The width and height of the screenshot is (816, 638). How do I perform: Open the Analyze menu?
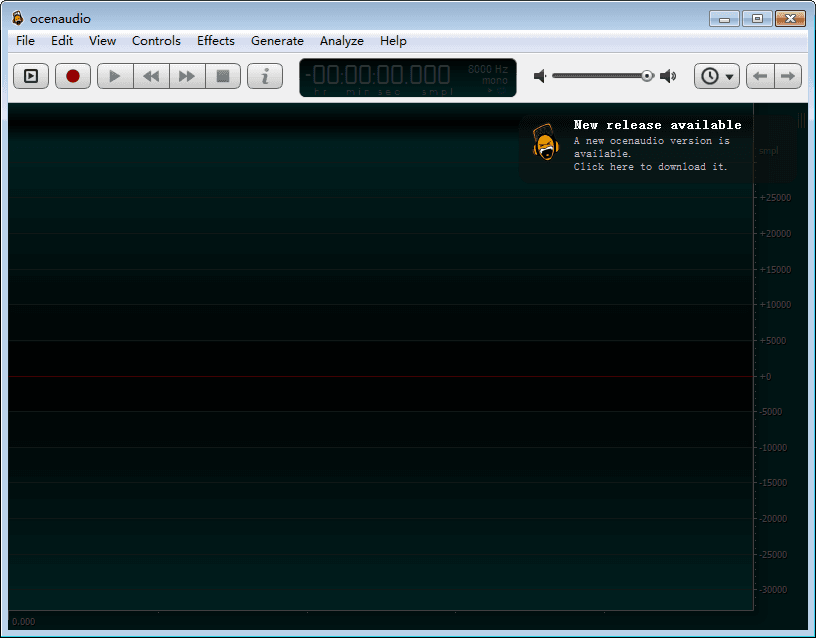point(341,41)
